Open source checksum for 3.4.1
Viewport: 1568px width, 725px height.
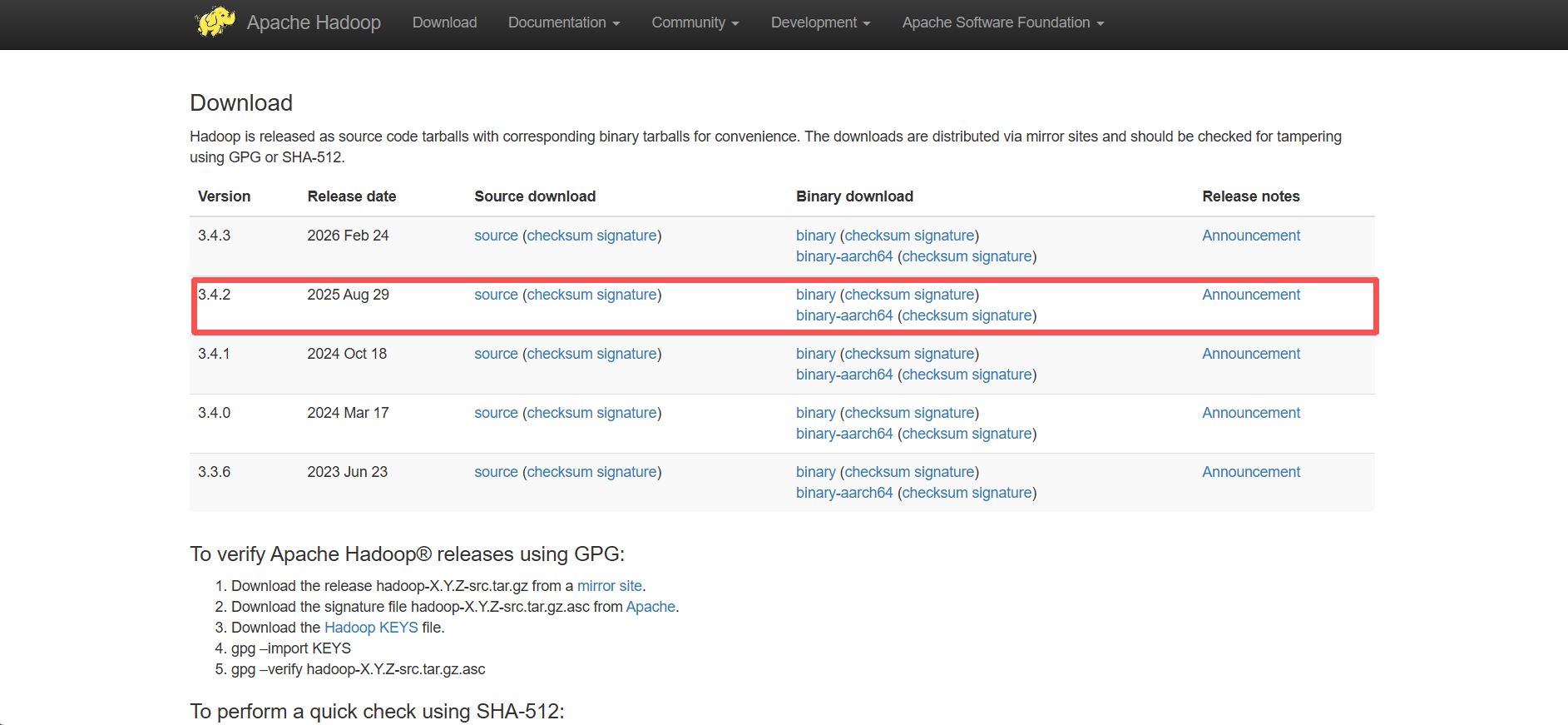pyautogui.click(x=560, y=354)
